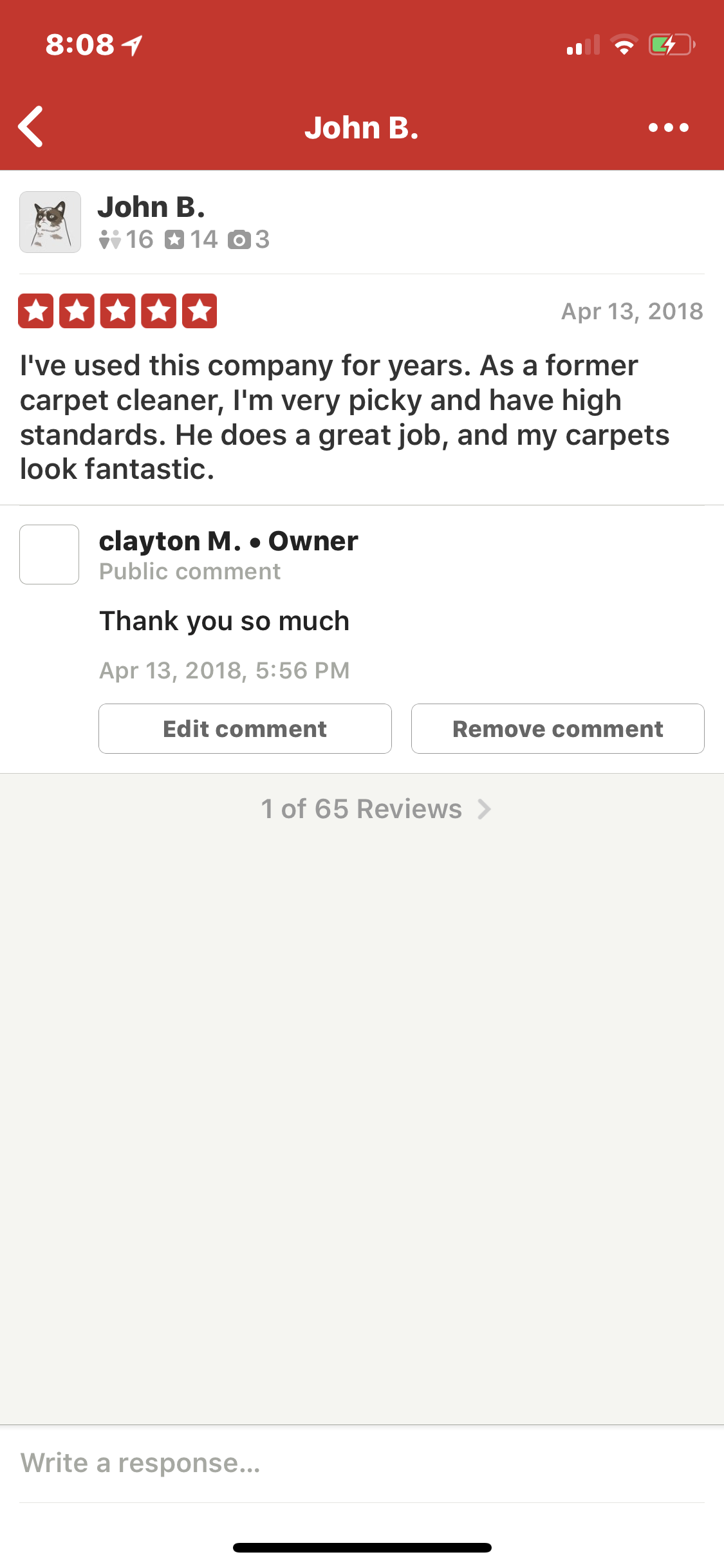Viewport: 724px width, 1568px height.
Task: Tap the 1 of 65 Reviews label
Action: (x=361, y=809)
